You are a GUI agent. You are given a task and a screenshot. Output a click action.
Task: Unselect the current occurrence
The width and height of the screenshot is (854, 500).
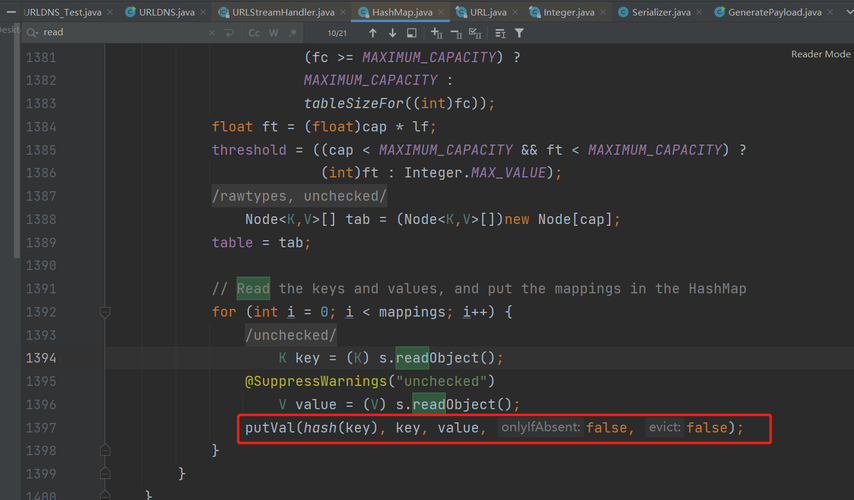coord(456,33)
